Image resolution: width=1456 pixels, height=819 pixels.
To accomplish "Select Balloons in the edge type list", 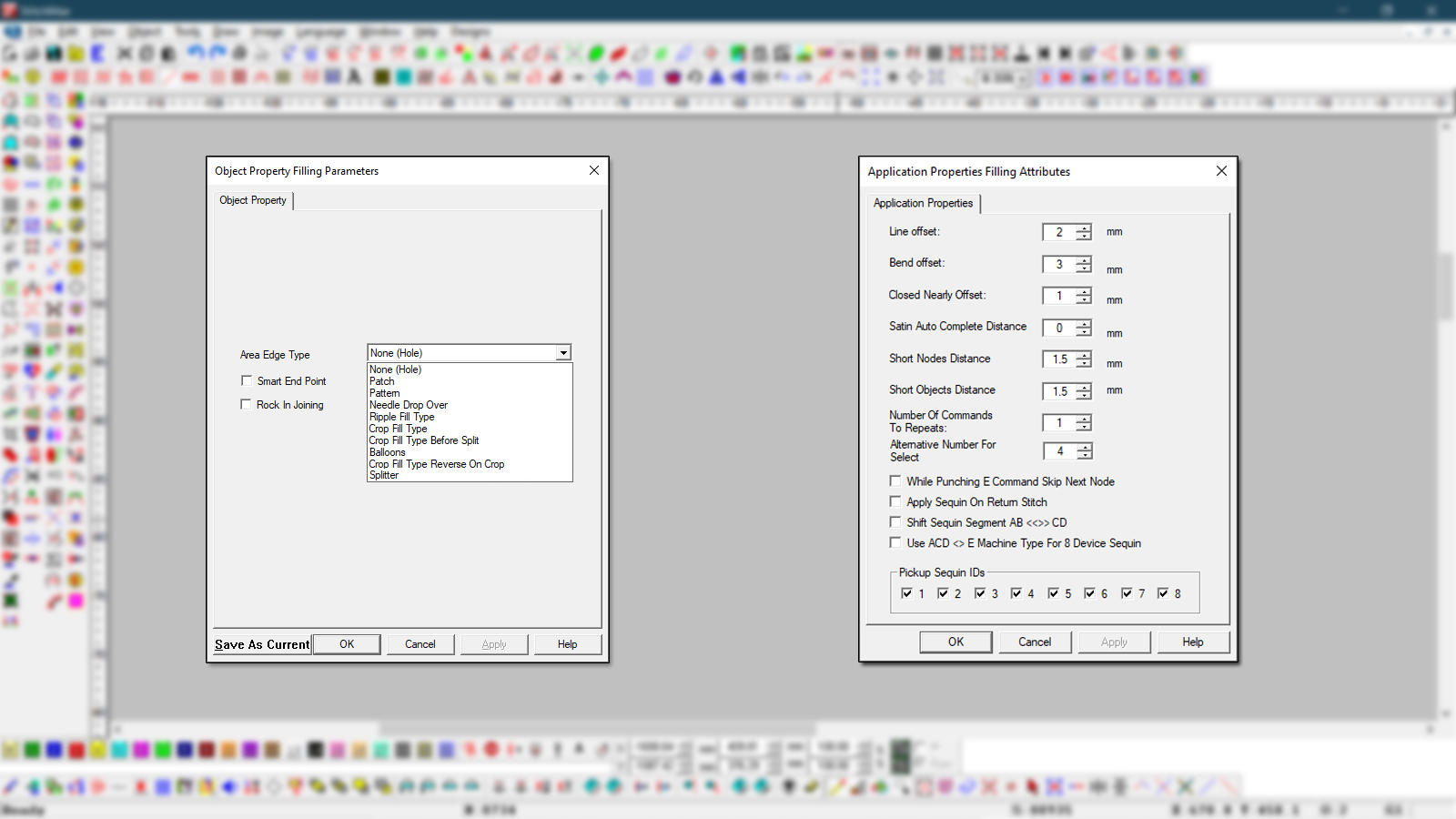I will 387,452.
